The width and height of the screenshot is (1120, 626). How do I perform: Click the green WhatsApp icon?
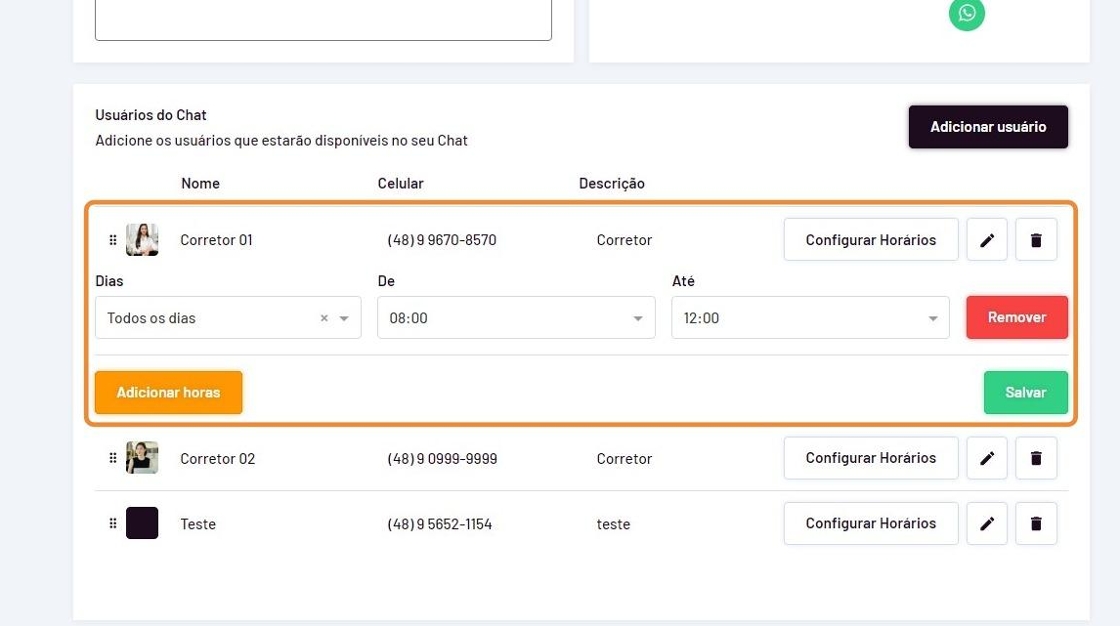pyautogui.click(x=967, y=13)
